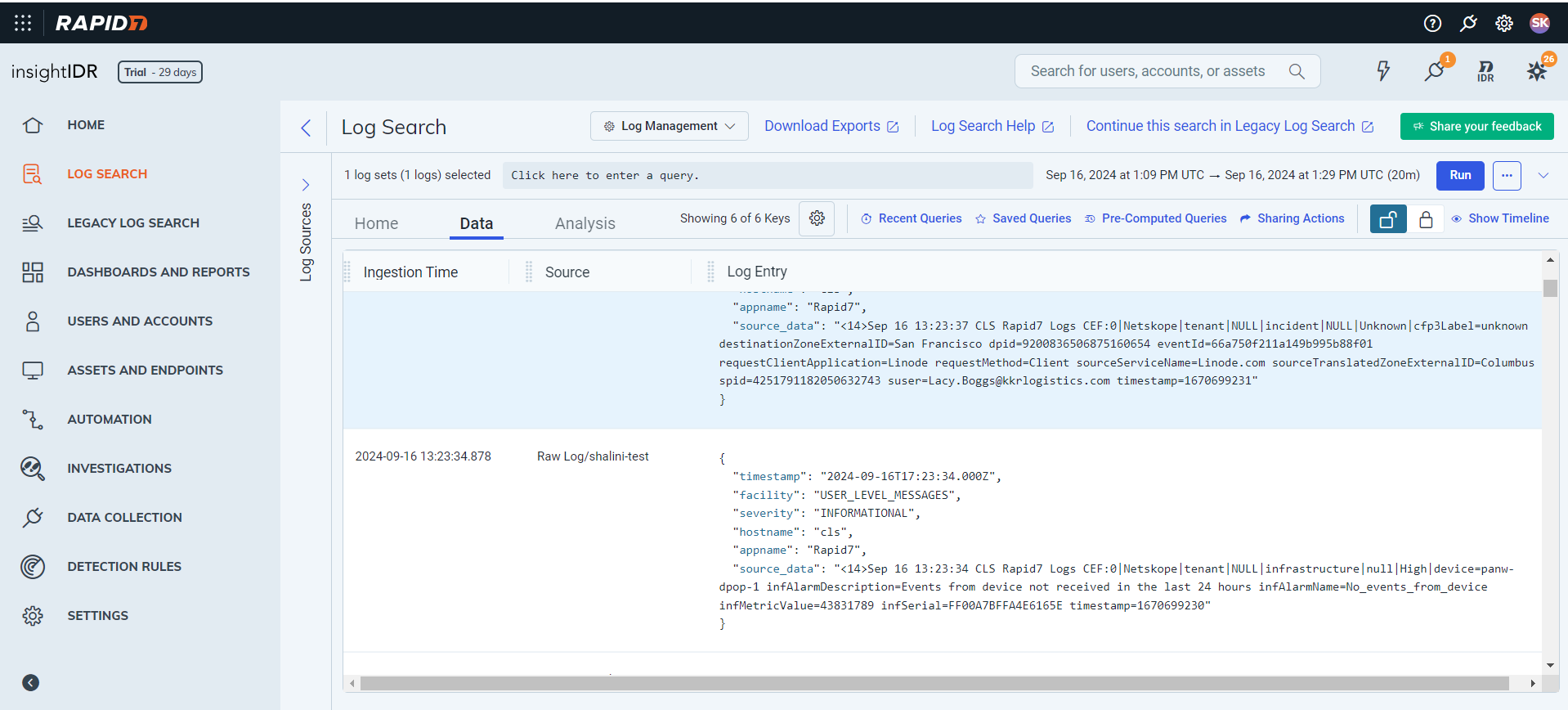Expand the Log Sources panel chevron

(x=306, y=185)
